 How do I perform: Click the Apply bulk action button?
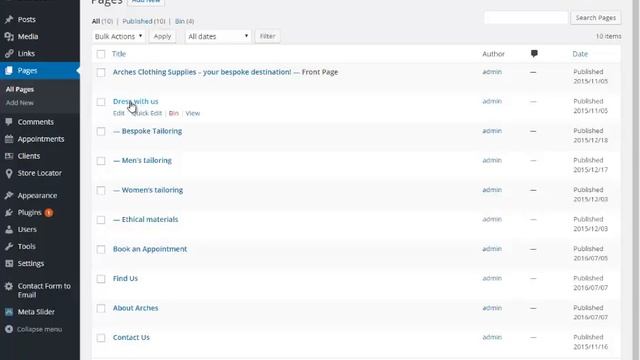162,36
